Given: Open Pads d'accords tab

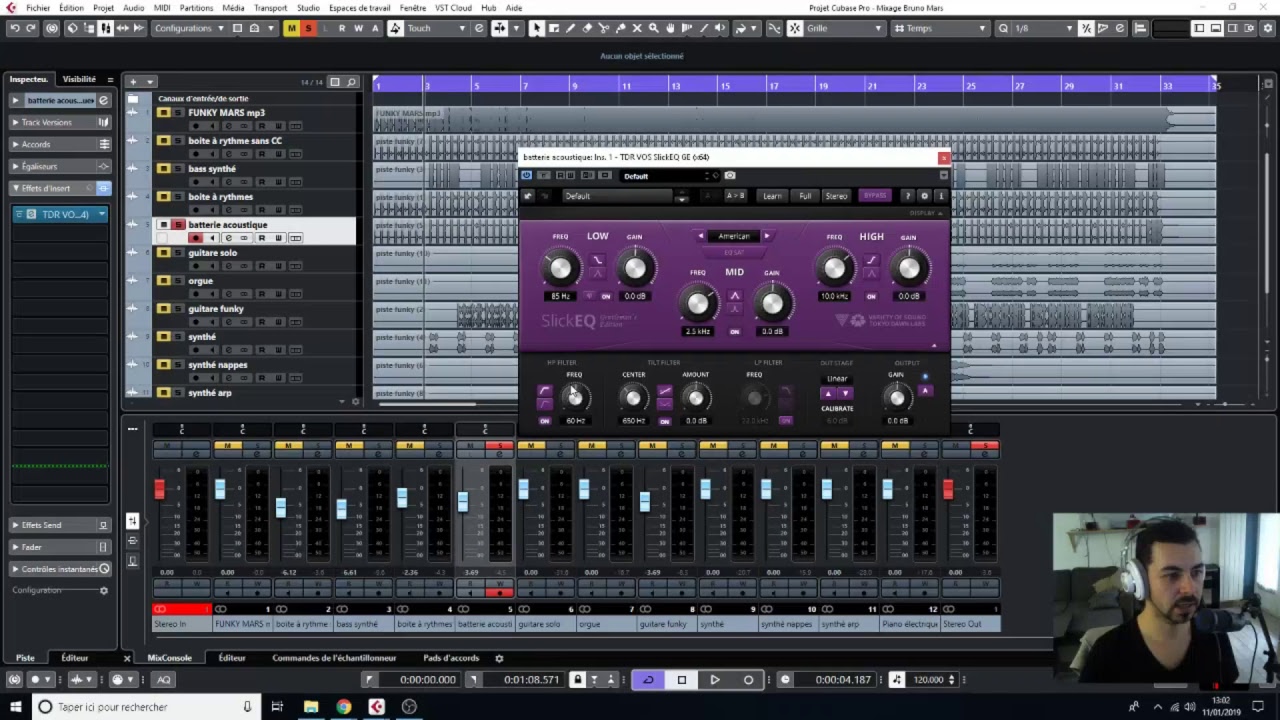Looking at the screenshot, I should pyautogui.click(x=451, y=658).
